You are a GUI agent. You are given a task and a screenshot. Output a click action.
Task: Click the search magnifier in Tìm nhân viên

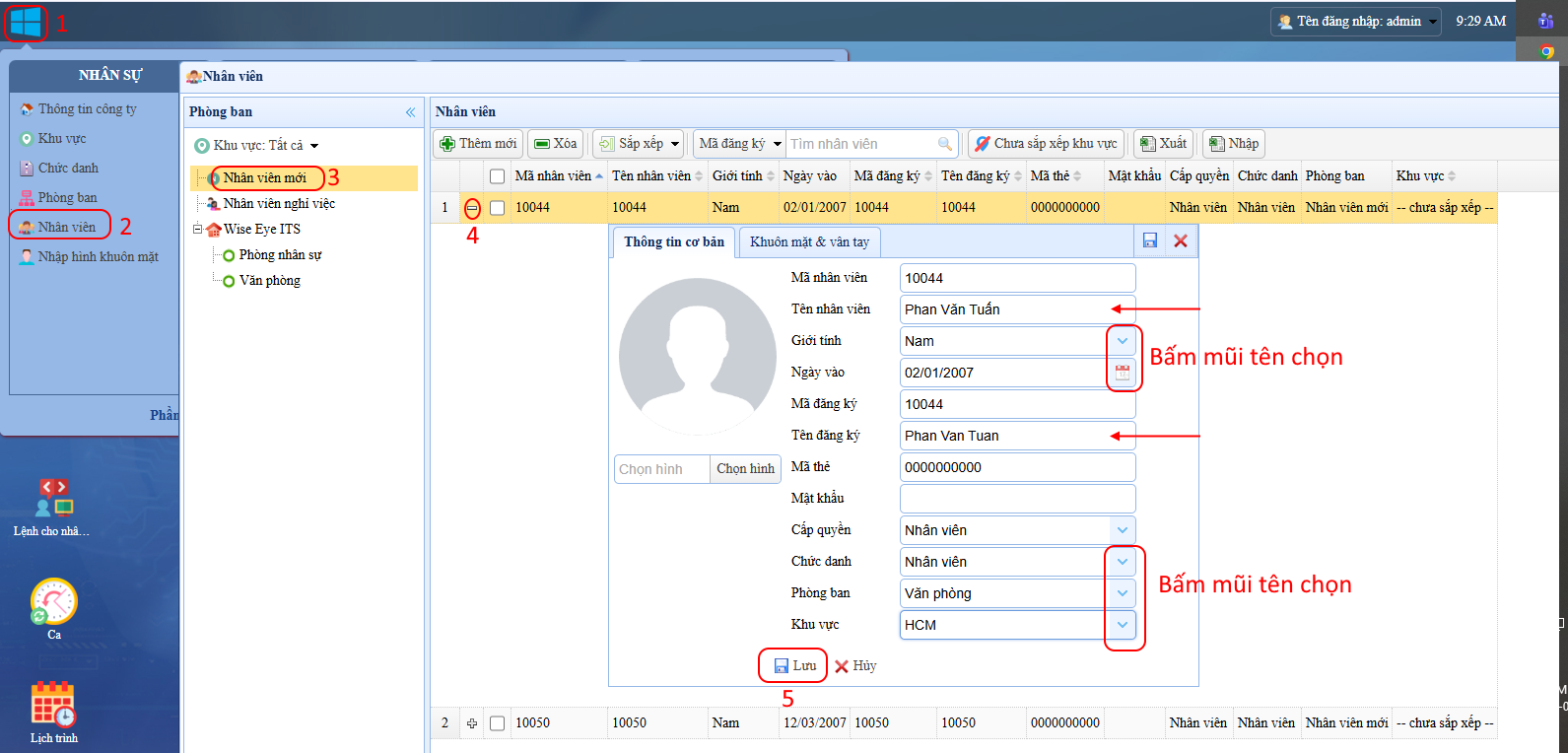pyautogui.click(x=945, y=144)
